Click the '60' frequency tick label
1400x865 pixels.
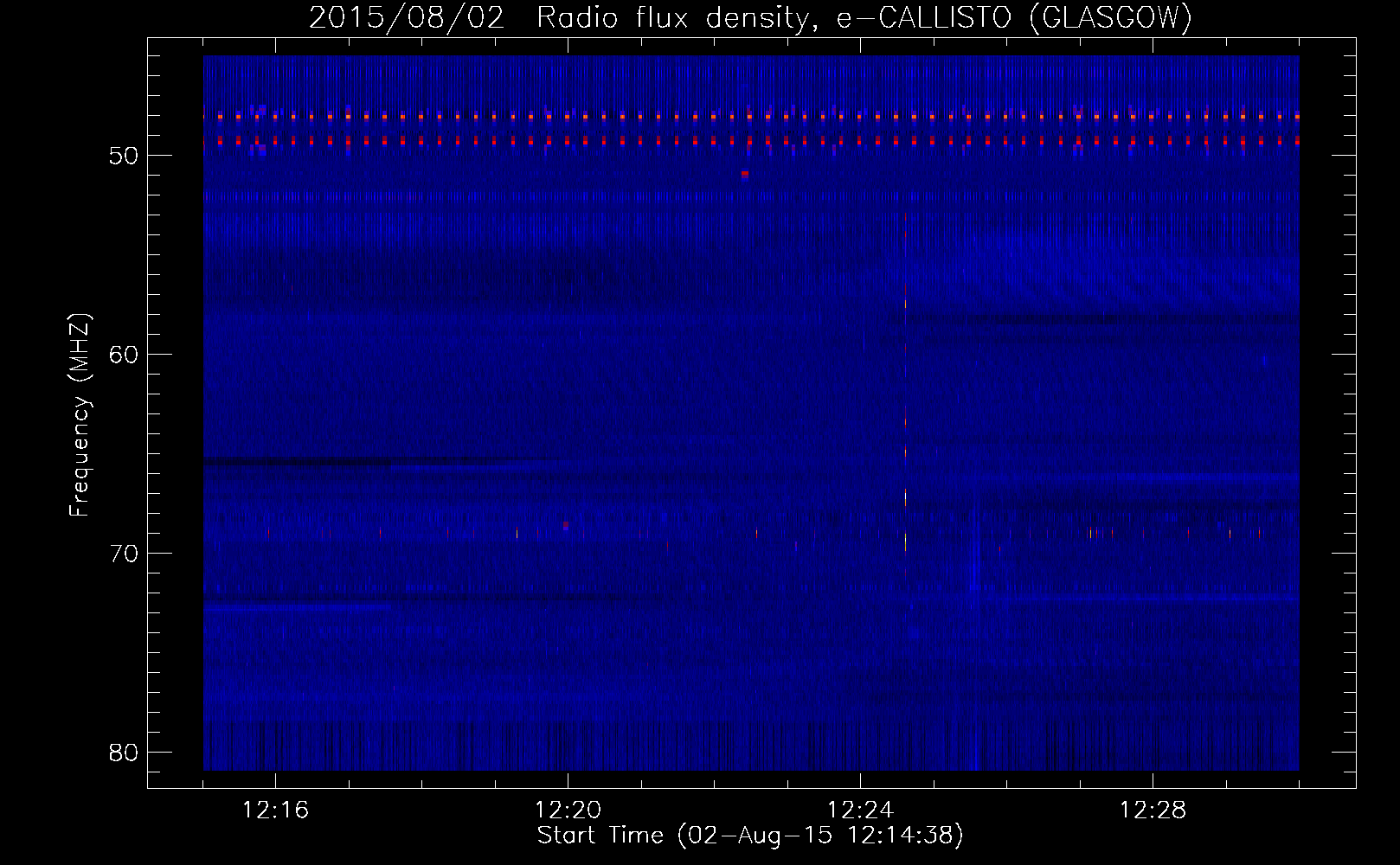pos(124,355)
